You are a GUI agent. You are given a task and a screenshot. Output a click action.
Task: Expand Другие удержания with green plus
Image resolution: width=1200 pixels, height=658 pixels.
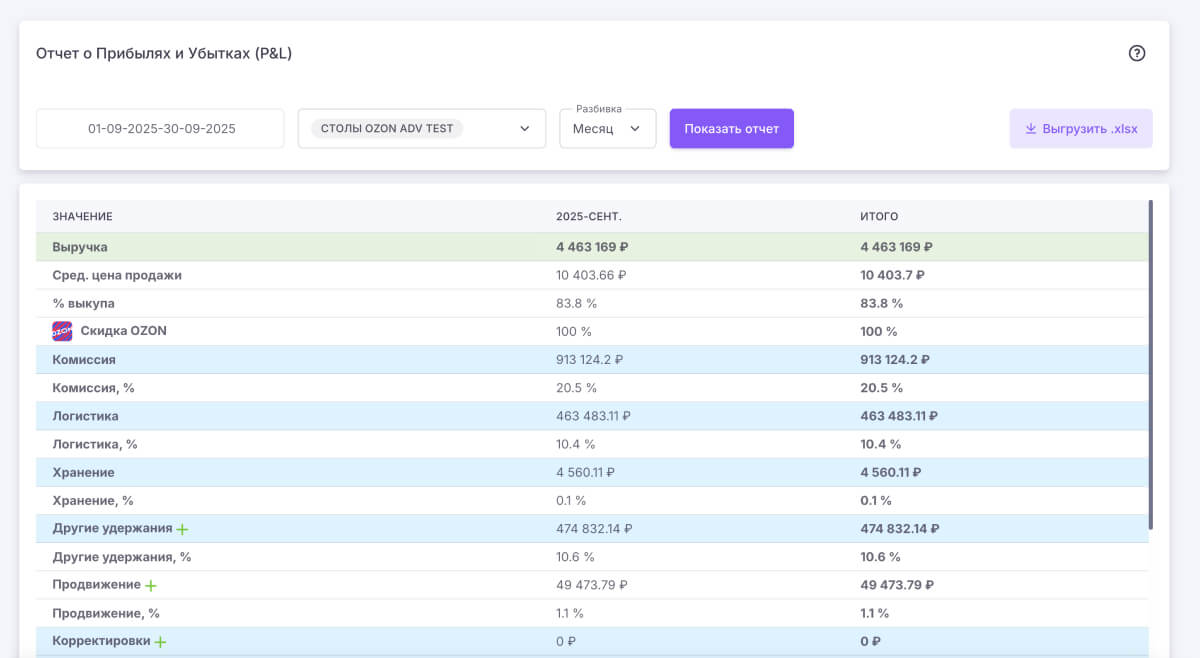(182, 529)
